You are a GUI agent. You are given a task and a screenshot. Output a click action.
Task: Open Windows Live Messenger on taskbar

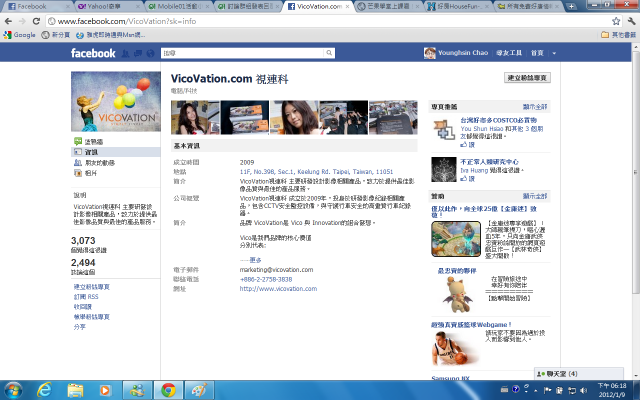138,390
